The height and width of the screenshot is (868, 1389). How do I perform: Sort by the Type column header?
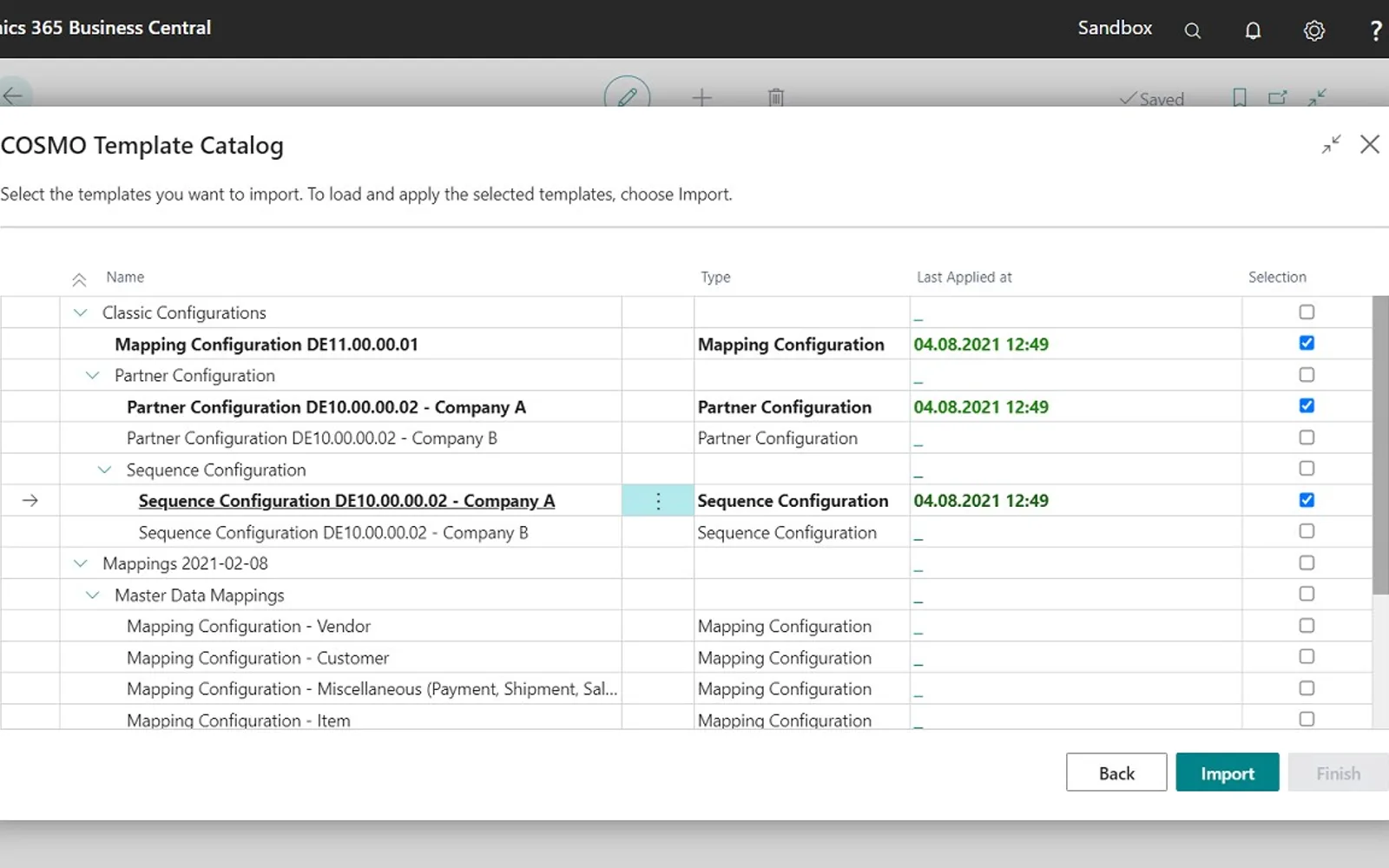pyautogui.click(x=715, y=277)
